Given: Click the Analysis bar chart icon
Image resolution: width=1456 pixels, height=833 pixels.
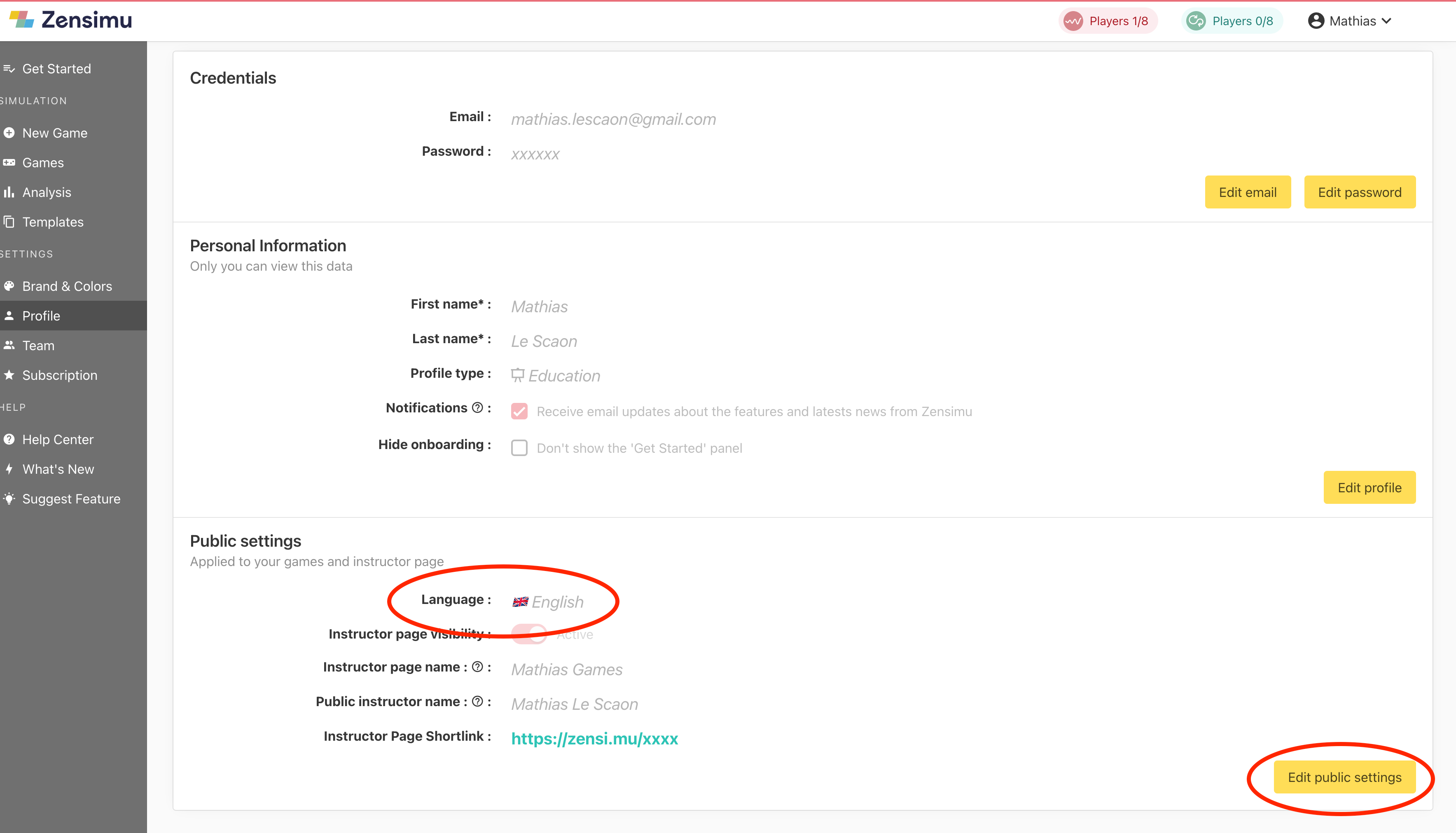Looking at the screenshot, I should click(9, 192).
